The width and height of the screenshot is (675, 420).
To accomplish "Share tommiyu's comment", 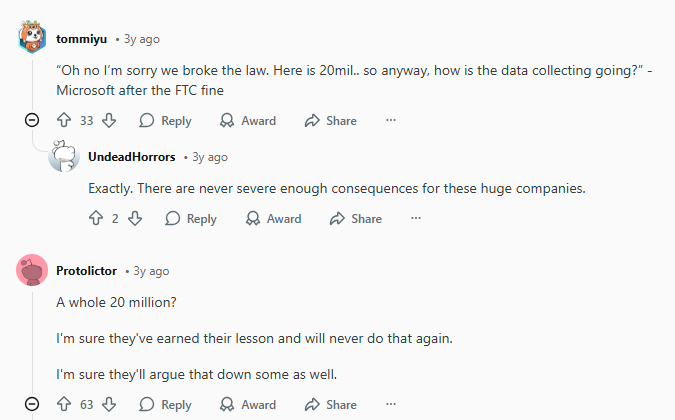I will tap(330, 120).
